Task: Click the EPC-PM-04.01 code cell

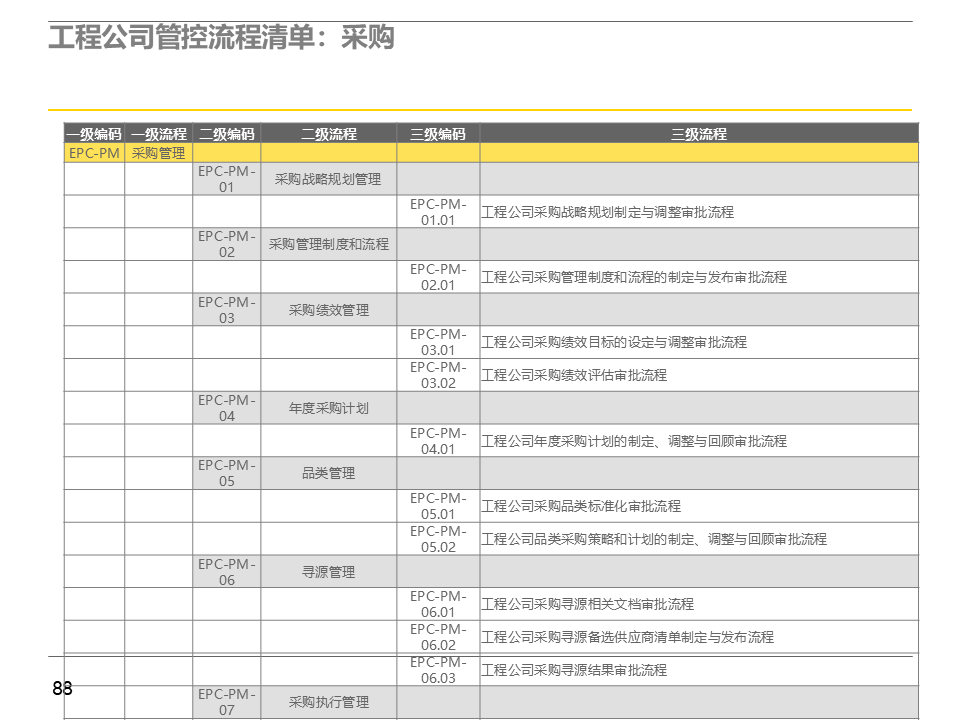Action: 438,441
